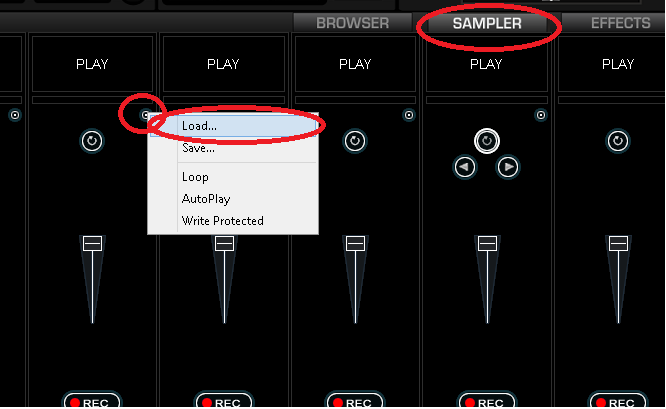Click the loop knob in third sampler slot
Viewport: 666px width, 409px height.
coord(355,141)
